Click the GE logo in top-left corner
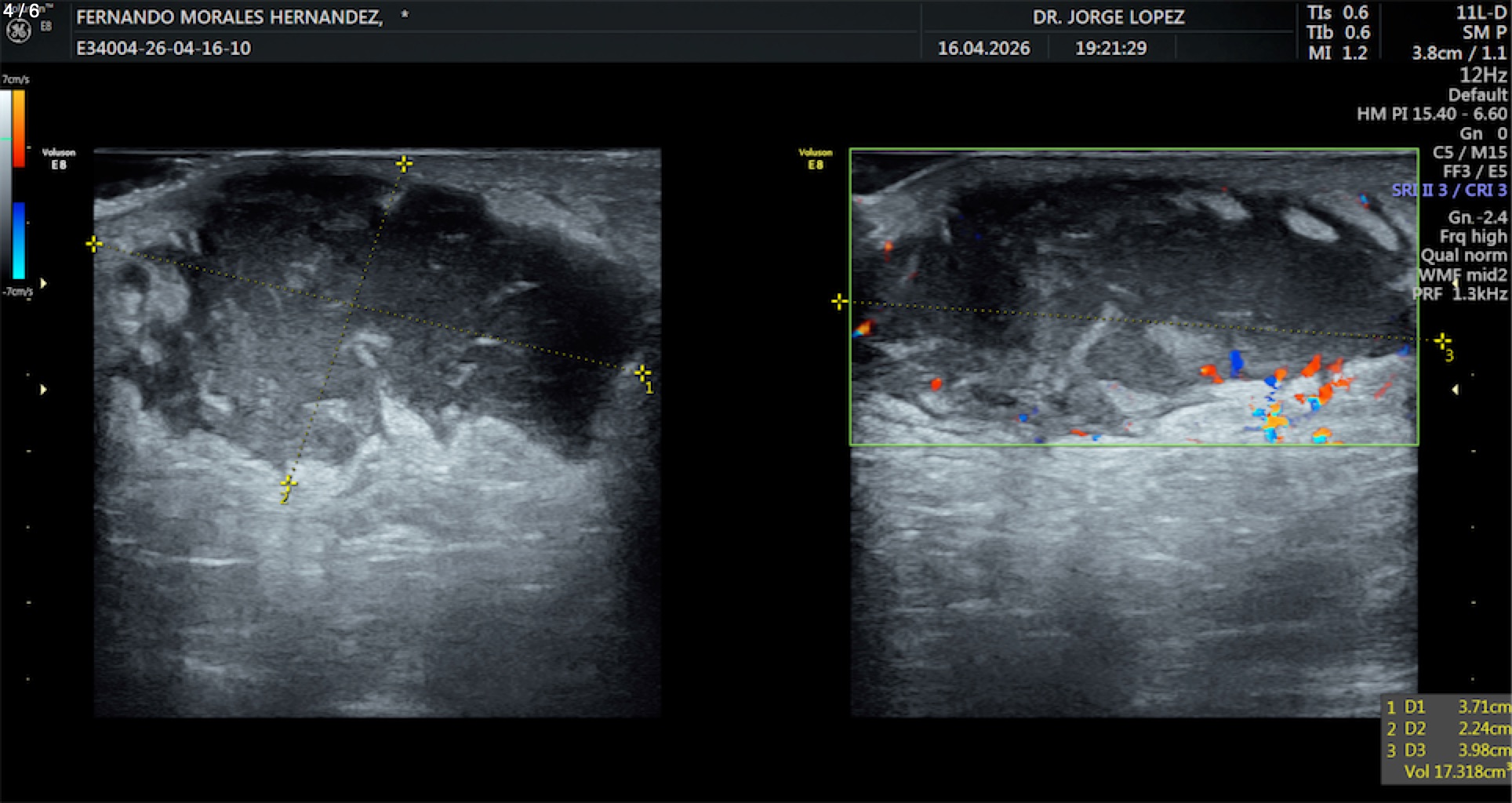This screenshot has height=803, width=1512. (x=18, y=31)
